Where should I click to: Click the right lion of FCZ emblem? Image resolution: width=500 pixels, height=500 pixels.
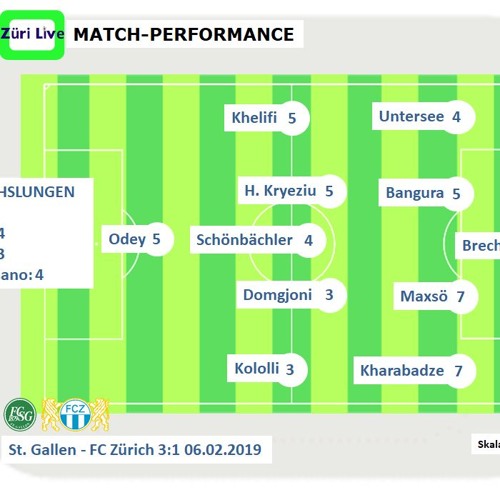(100, 415)
